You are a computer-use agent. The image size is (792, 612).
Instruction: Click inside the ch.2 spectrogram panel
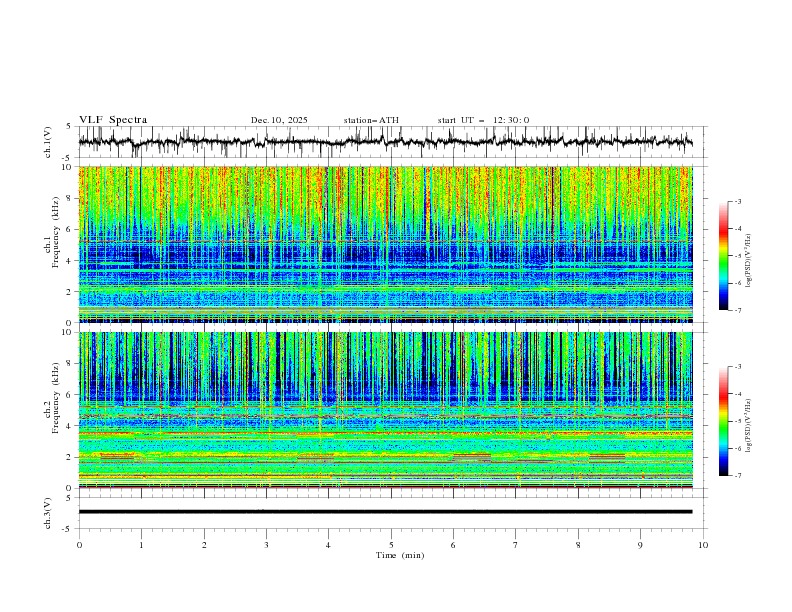coord(386,410)
